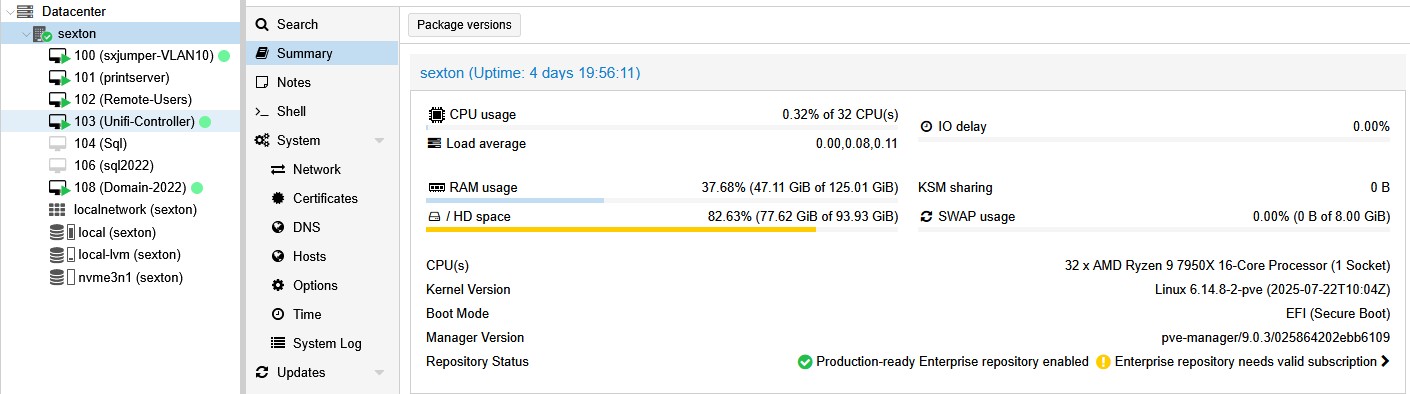
Task: Click the System gears icon
Action: click(x=262, y=141)
